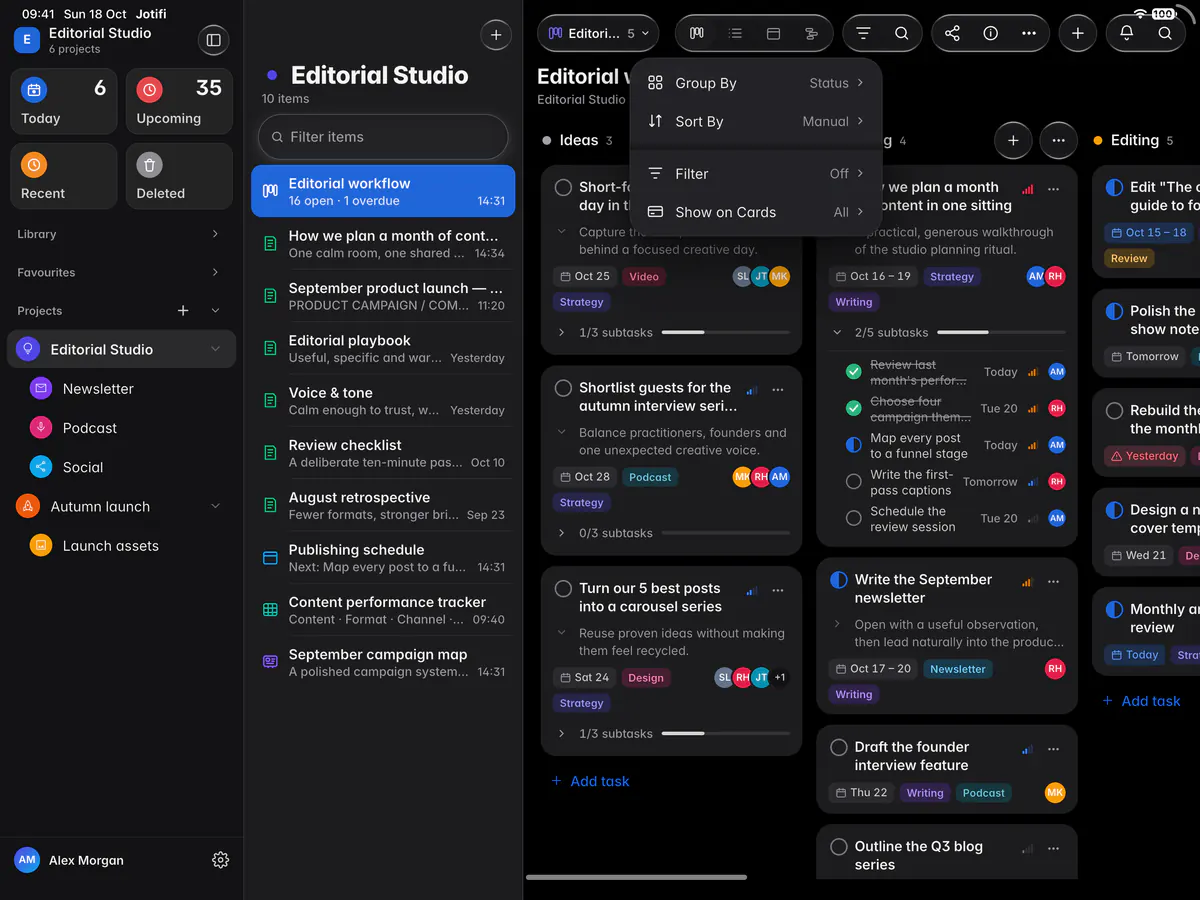Mark Outline the Q3 blog series complete
This screenshot has width=1200, height=900.
(839, 847)
